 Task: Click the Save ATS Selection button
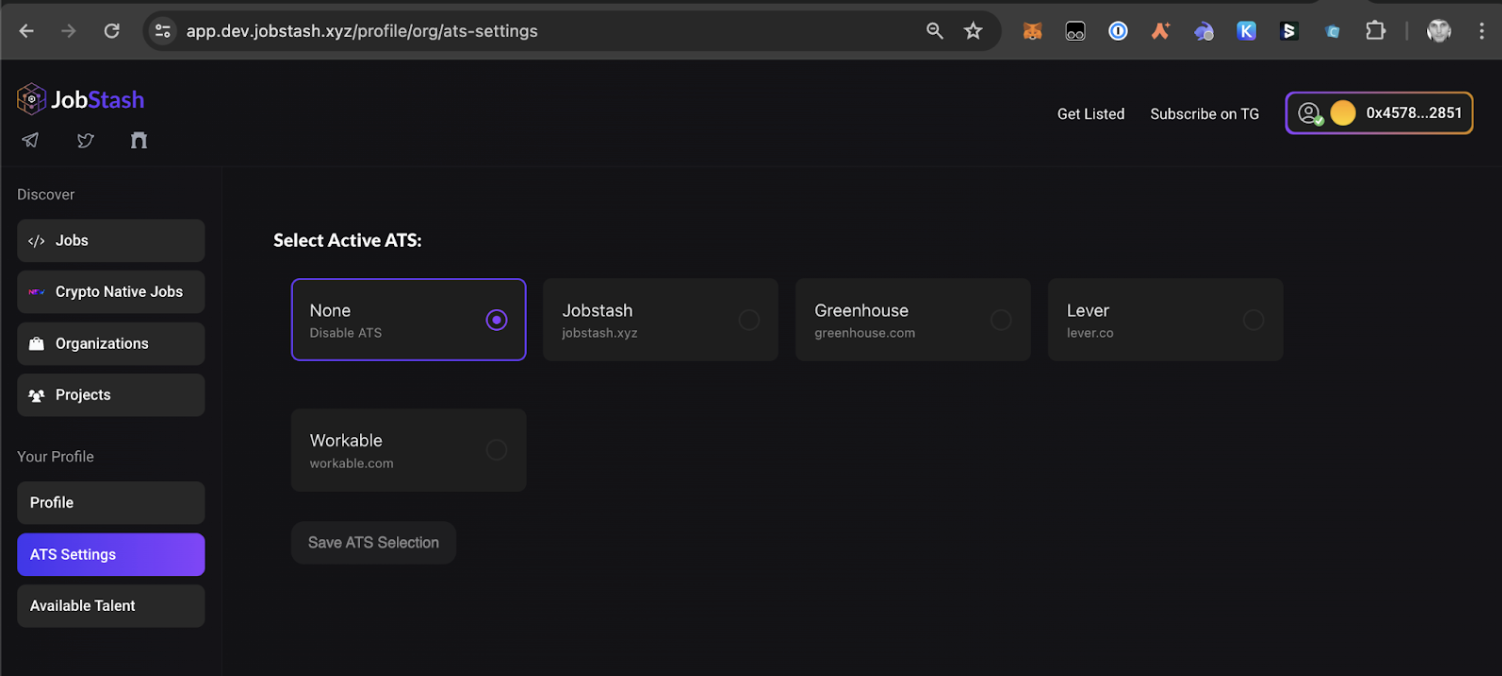pyautogui.click(x=373, y=543)
